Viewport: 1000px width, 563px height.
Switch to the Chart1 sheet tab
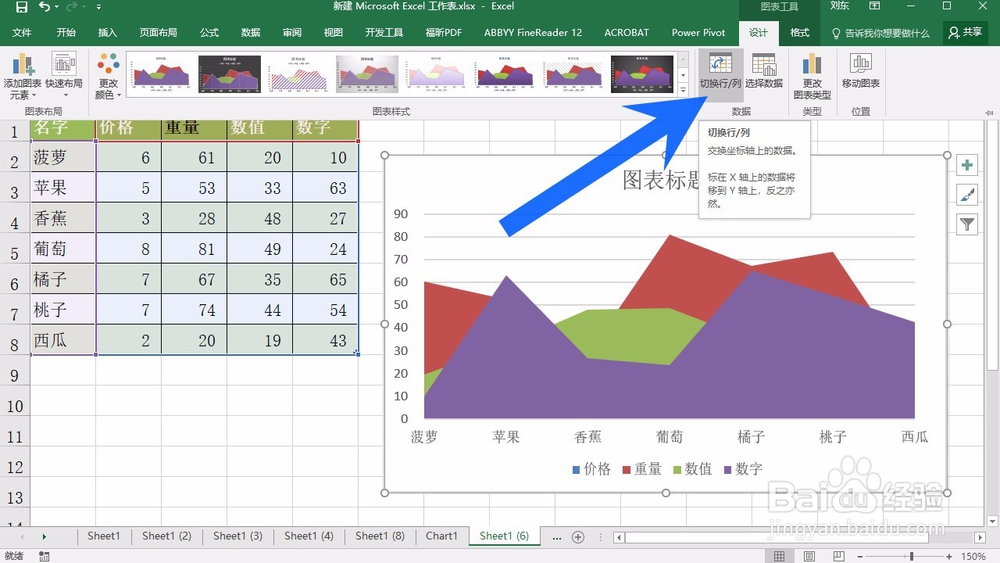[x=441, y=536]
